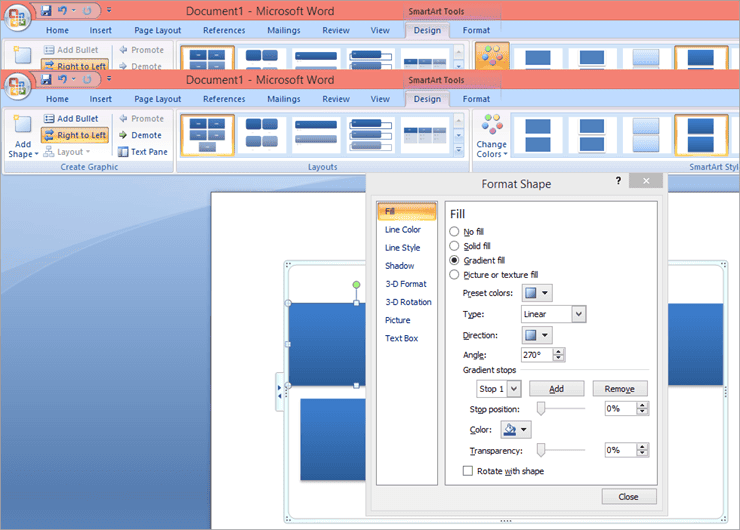Click Remove gradient stop button
Image resolution: width=740 pixels, height=530 pixels.
[620, 389]
